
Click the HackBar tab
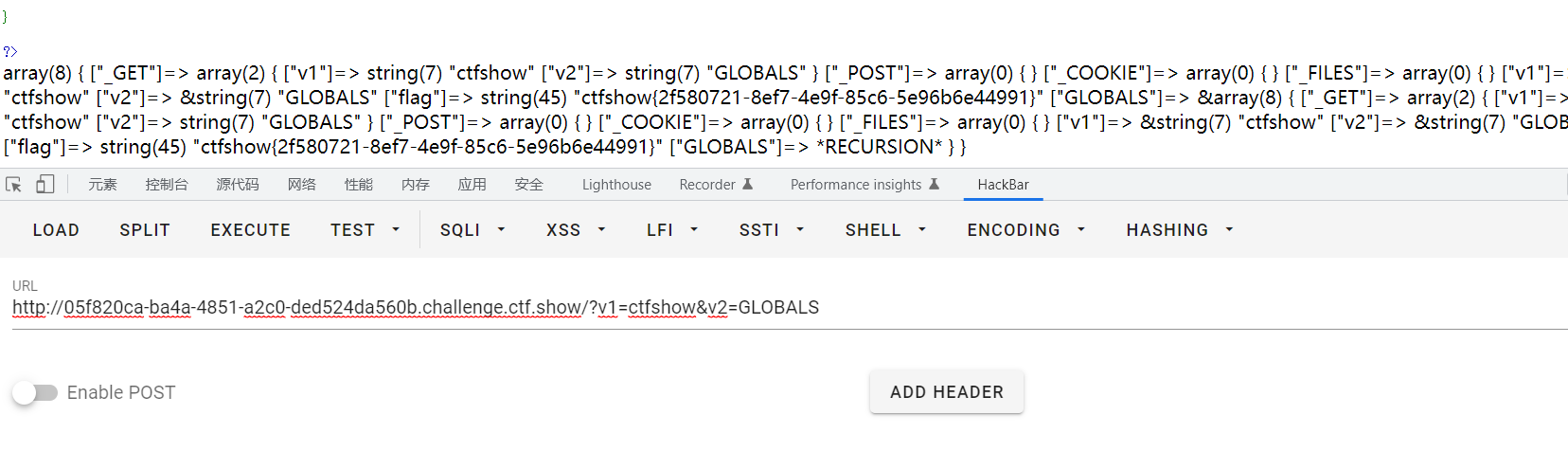coord(1003,185)
